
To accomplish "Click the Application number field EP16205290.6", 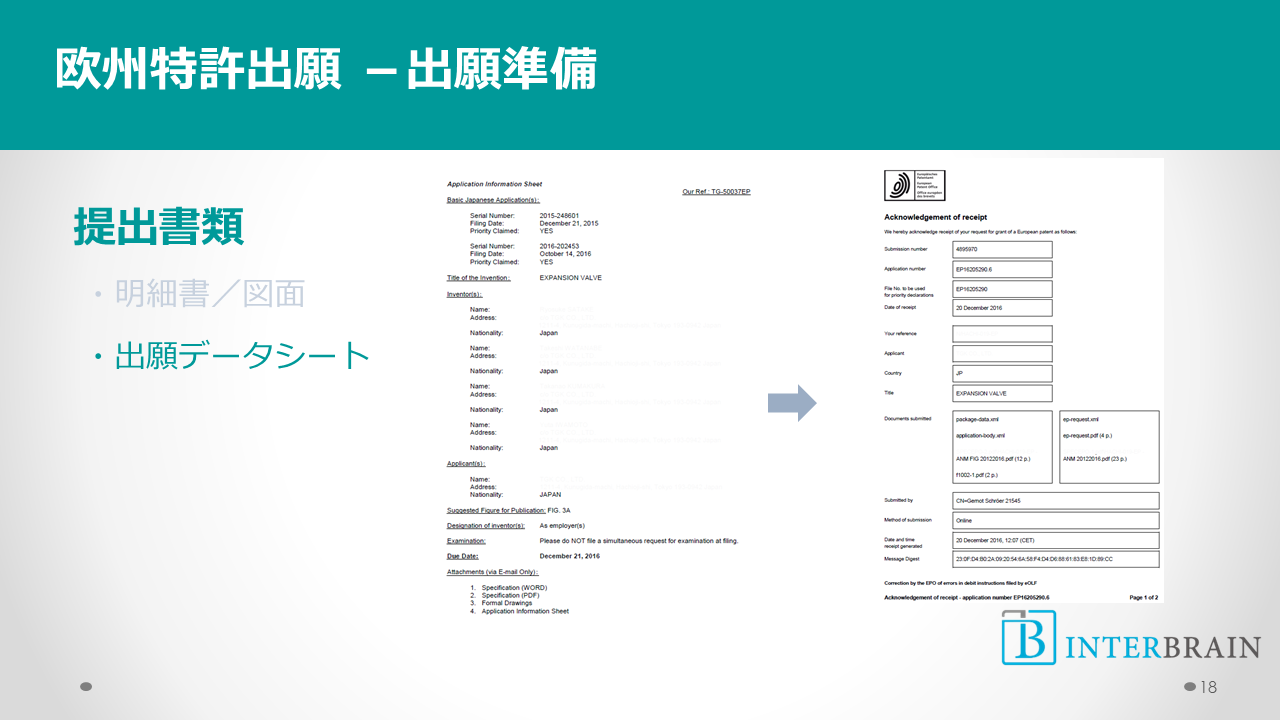I will [1001, 269].
